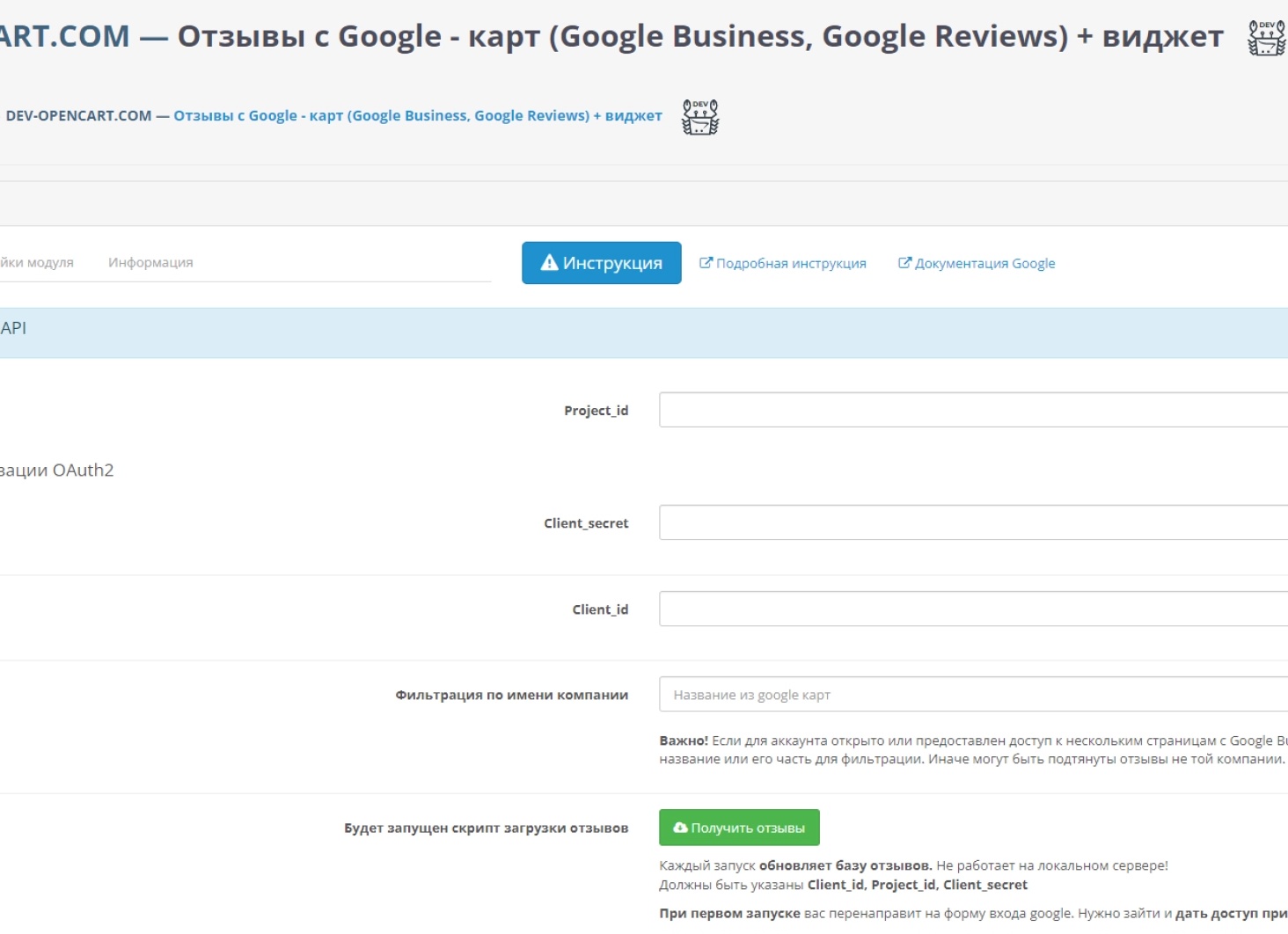Screen dimensions: 1288x934
Task: Click the Client_id label
Action: (600, 609)
